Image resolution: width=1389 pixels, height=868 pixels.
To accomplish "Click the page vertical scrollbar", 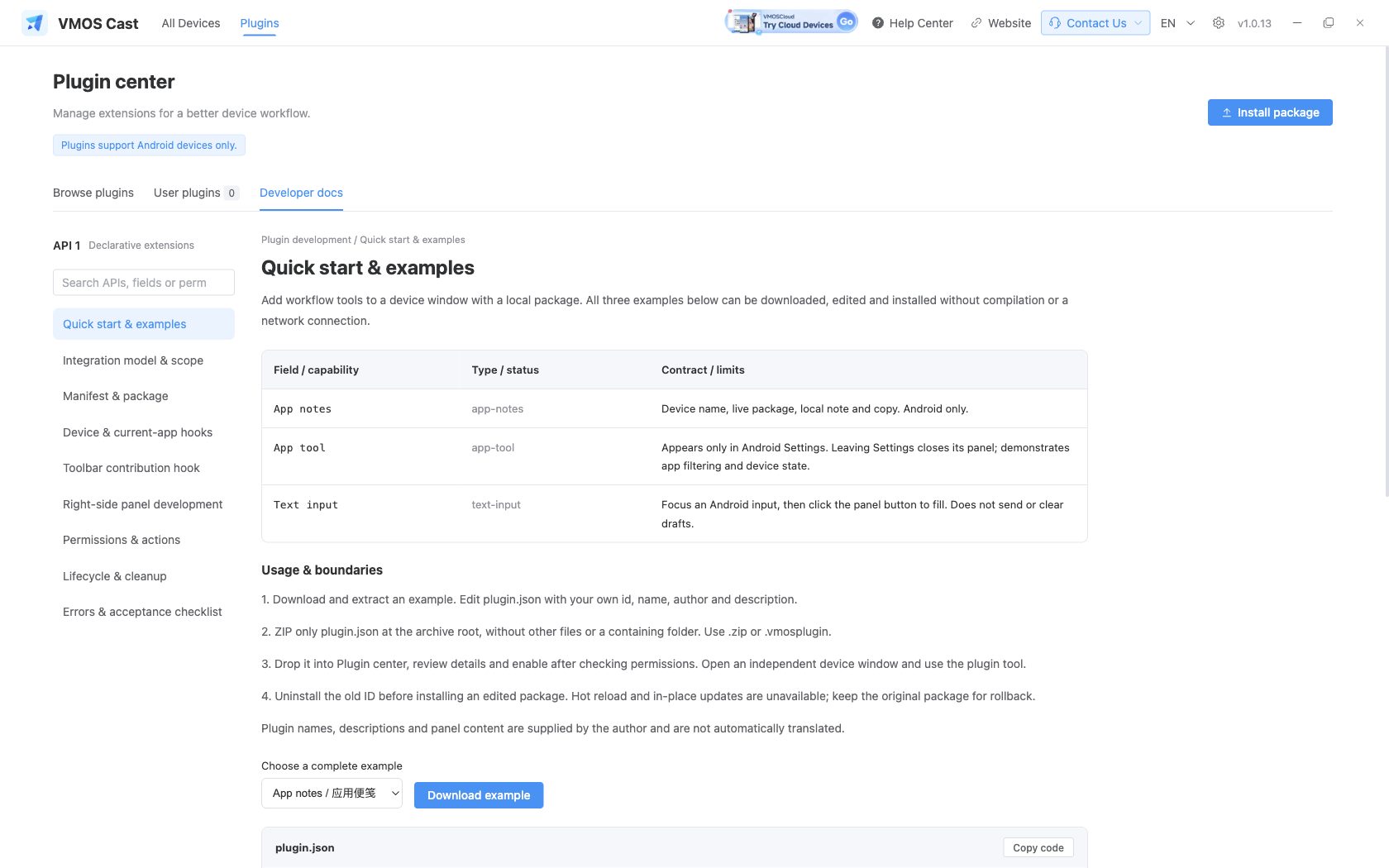I will tap(1387, 273).
